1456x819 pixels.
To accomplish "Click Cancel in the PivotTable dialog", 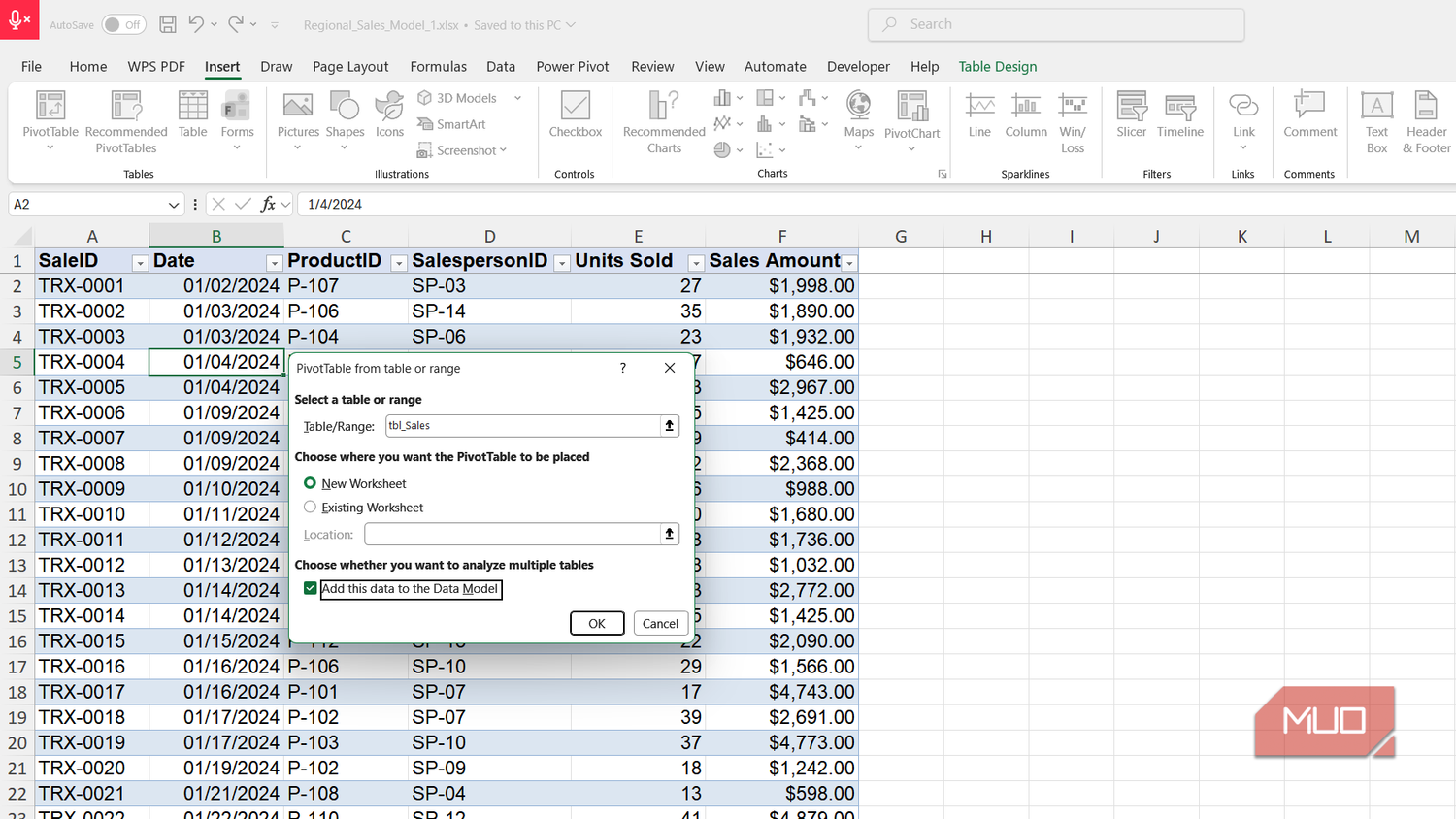I will tap(660, 623).
